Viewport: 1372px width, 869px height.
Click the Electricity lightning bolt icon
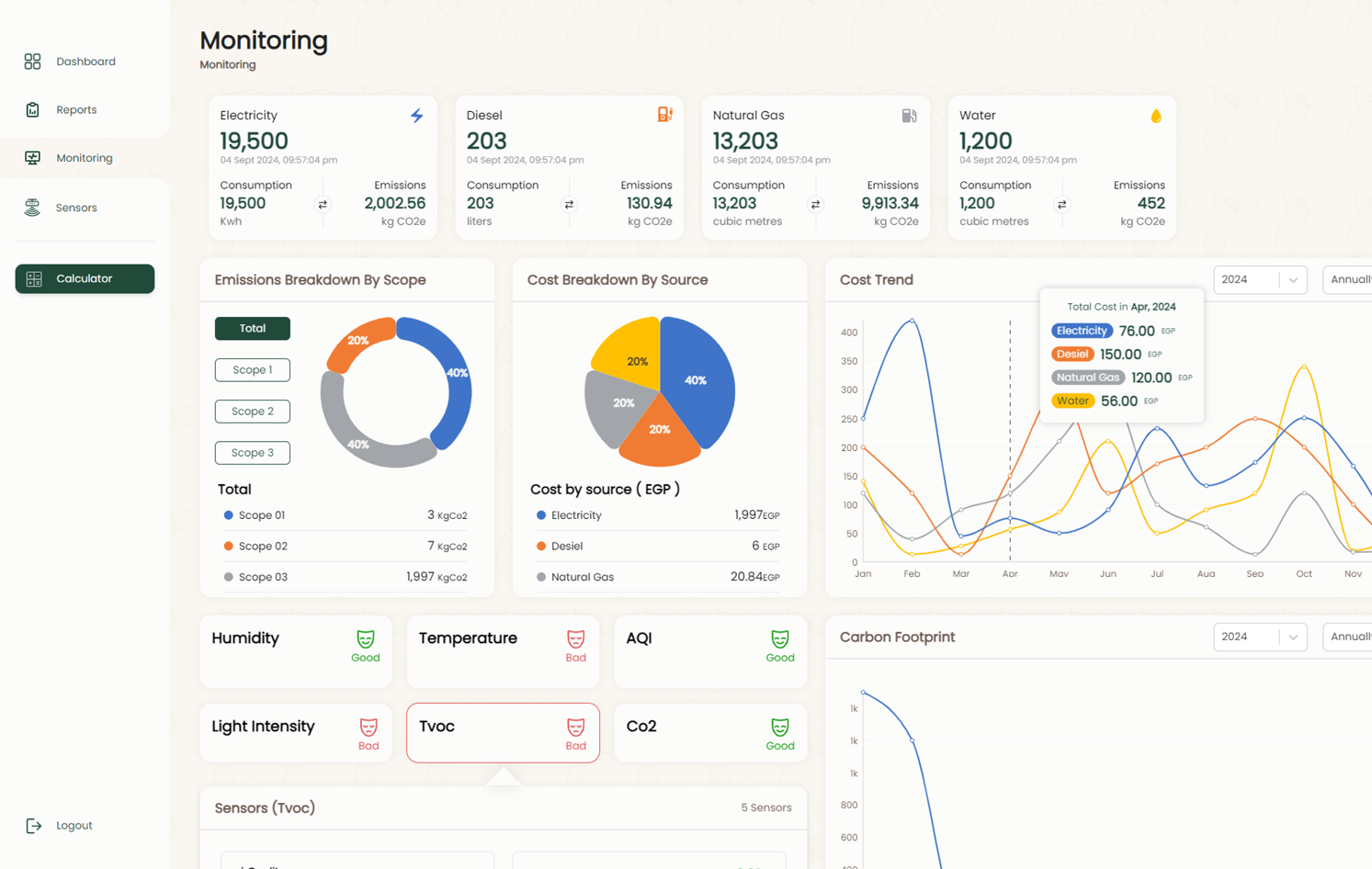(x=416, y=116)
